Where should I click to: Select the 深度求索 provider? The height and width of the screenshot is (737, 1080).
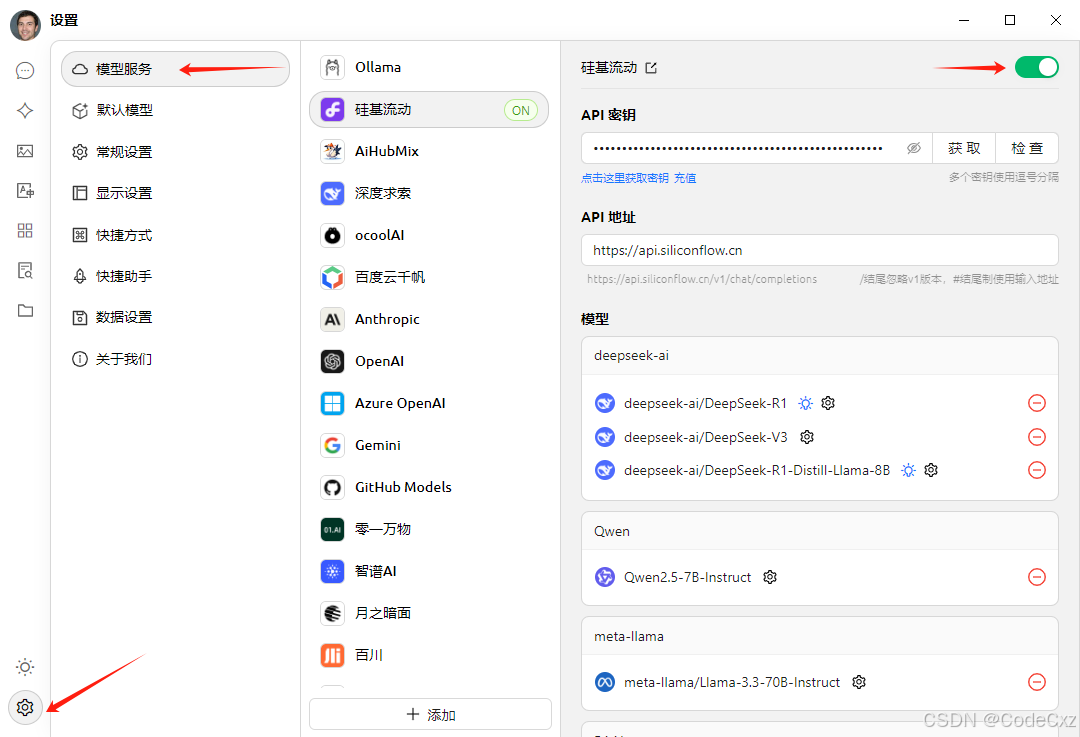click(429, 194)
